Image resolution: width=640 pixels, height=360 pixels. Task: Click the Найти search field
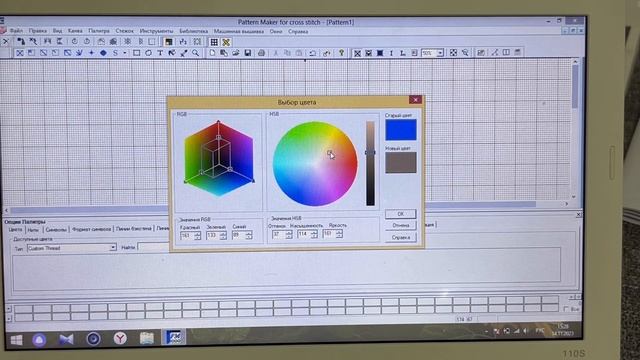(154, 247)
